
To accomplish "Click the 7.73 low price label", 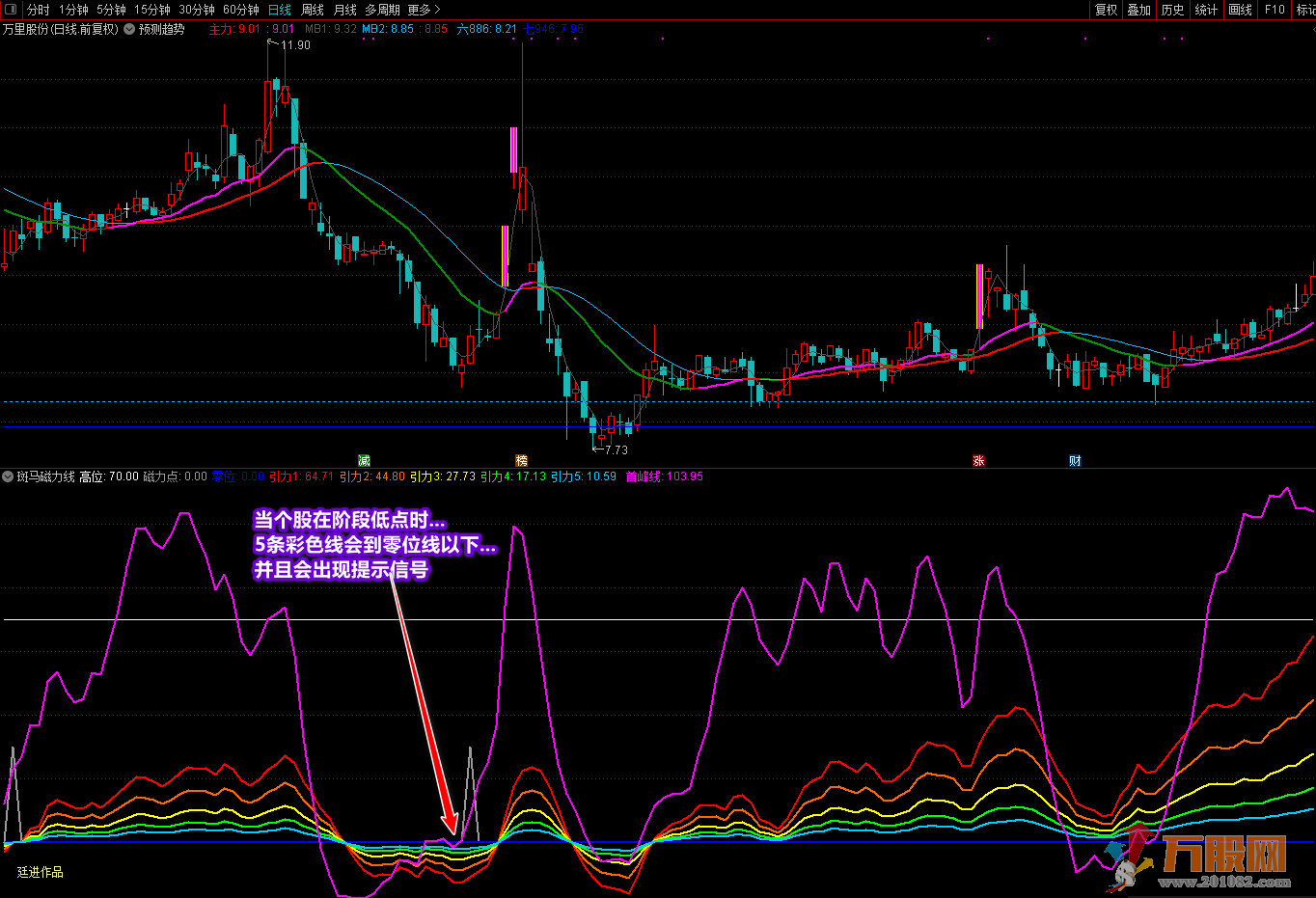I will [x=616, y=450].
